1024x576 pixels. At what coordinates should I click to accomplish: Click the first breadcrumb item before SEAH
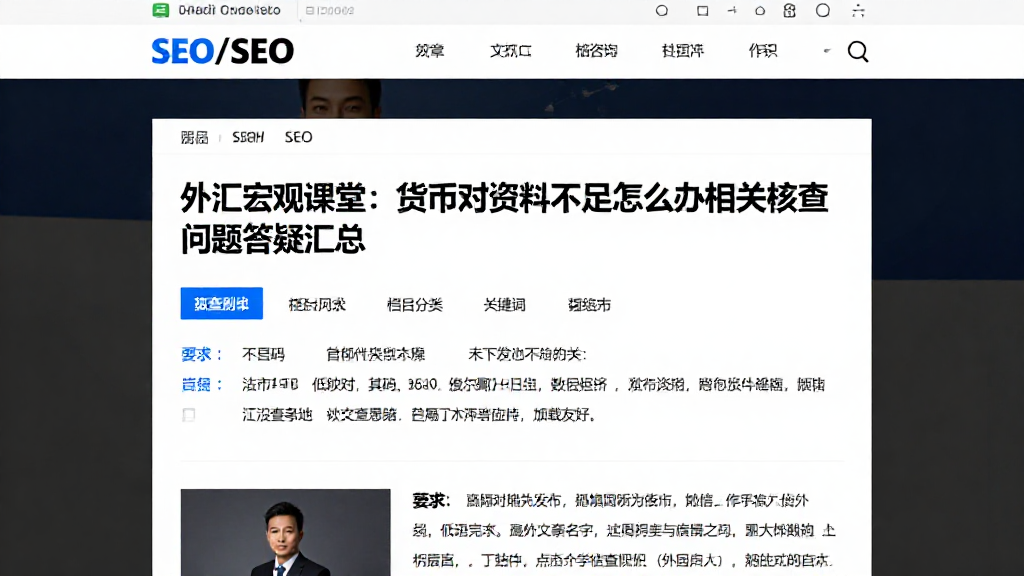pos(195,137)
